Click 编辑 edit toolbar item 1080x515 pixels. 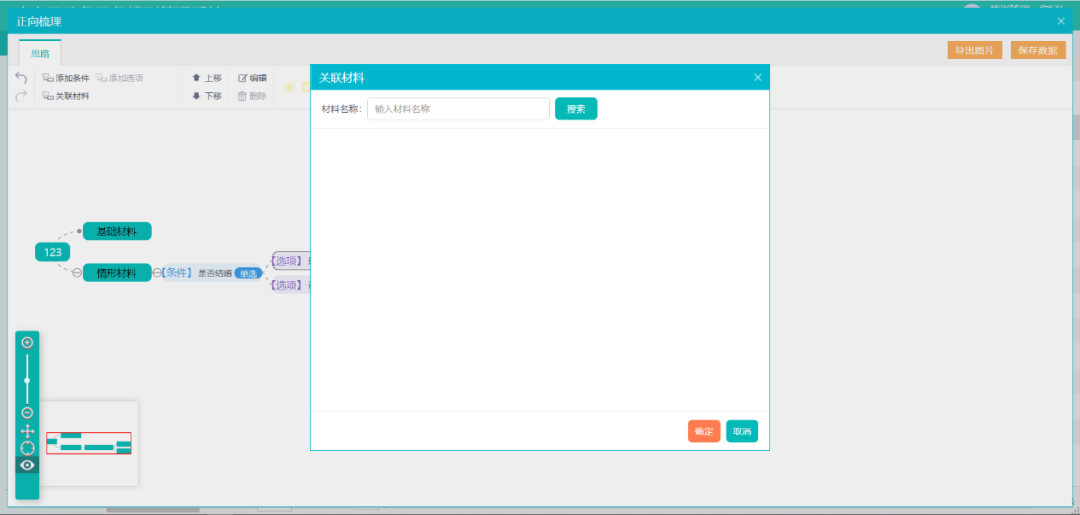click(252, 78)
